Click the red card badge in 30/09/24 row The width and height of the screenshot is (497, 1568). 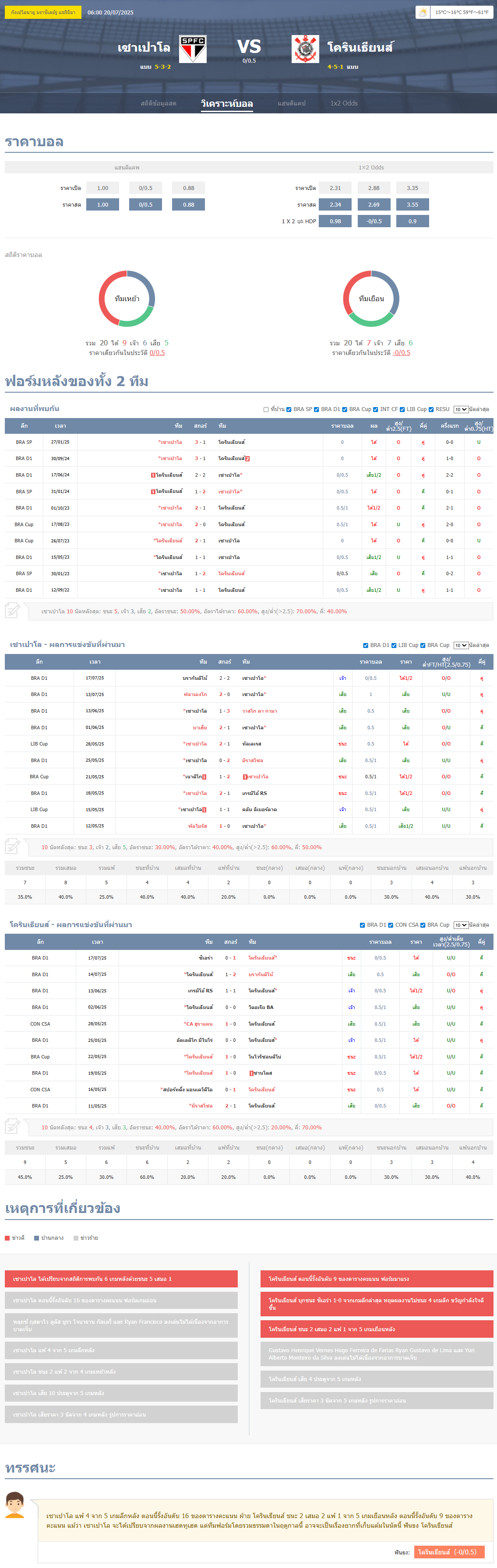point(247,458)
